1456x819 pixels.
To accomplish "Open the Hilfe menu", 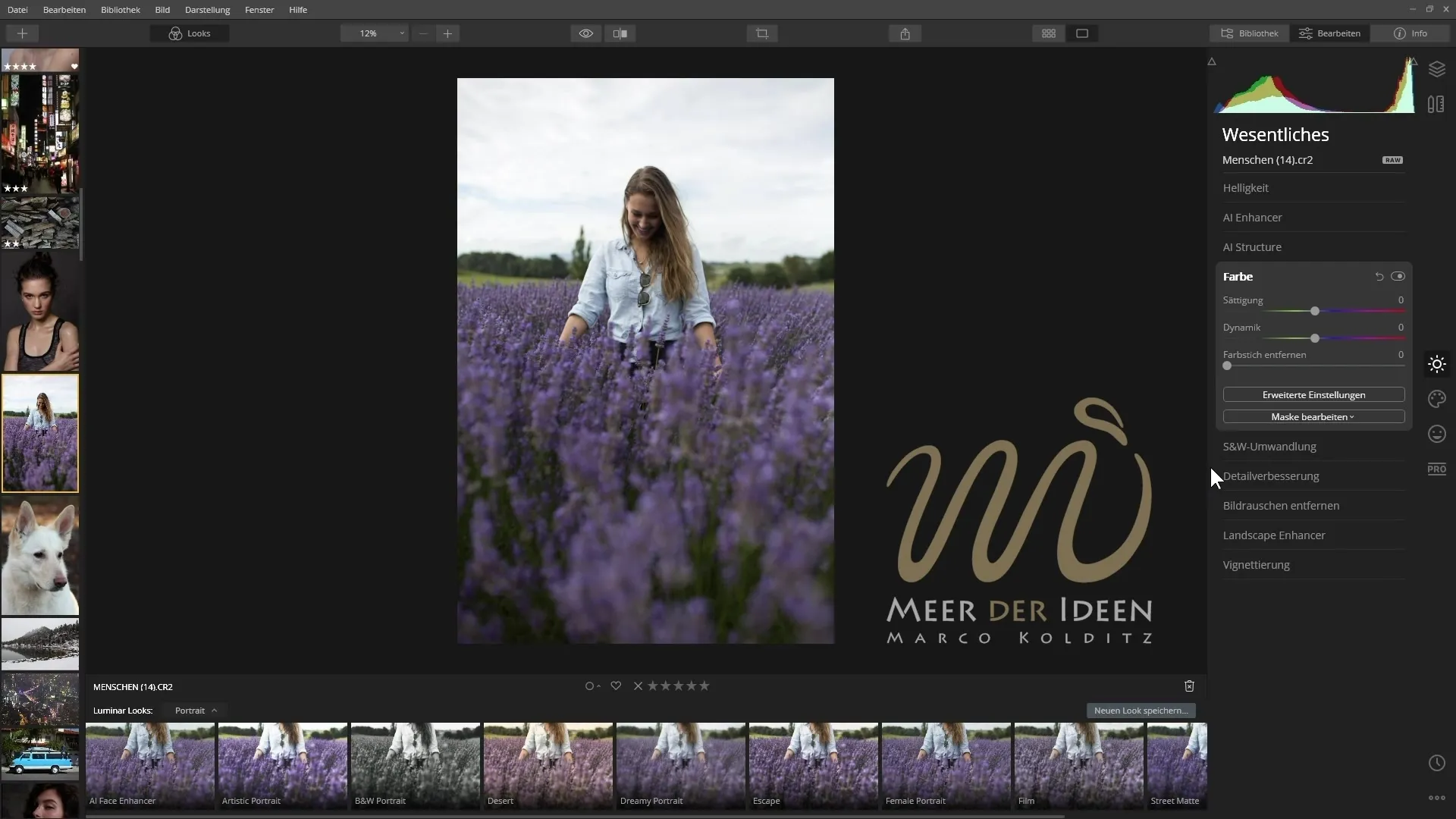I will (298, 10).
